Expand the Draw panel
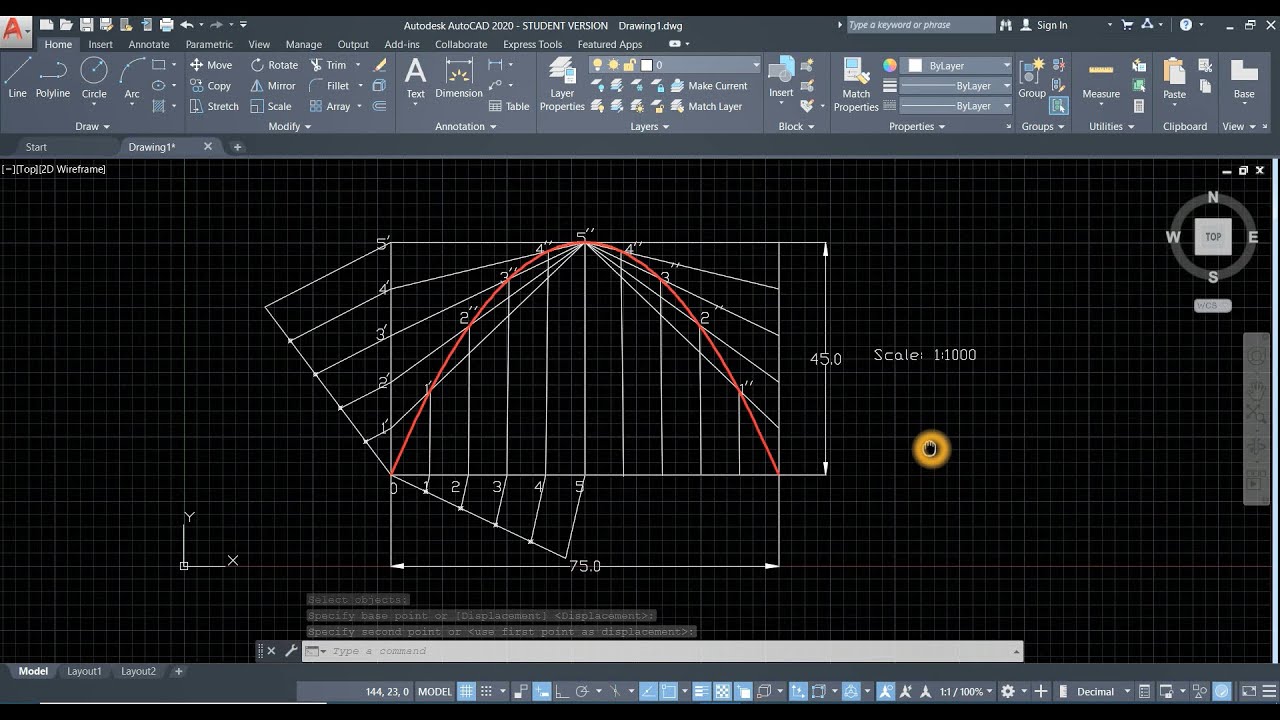 92,126
